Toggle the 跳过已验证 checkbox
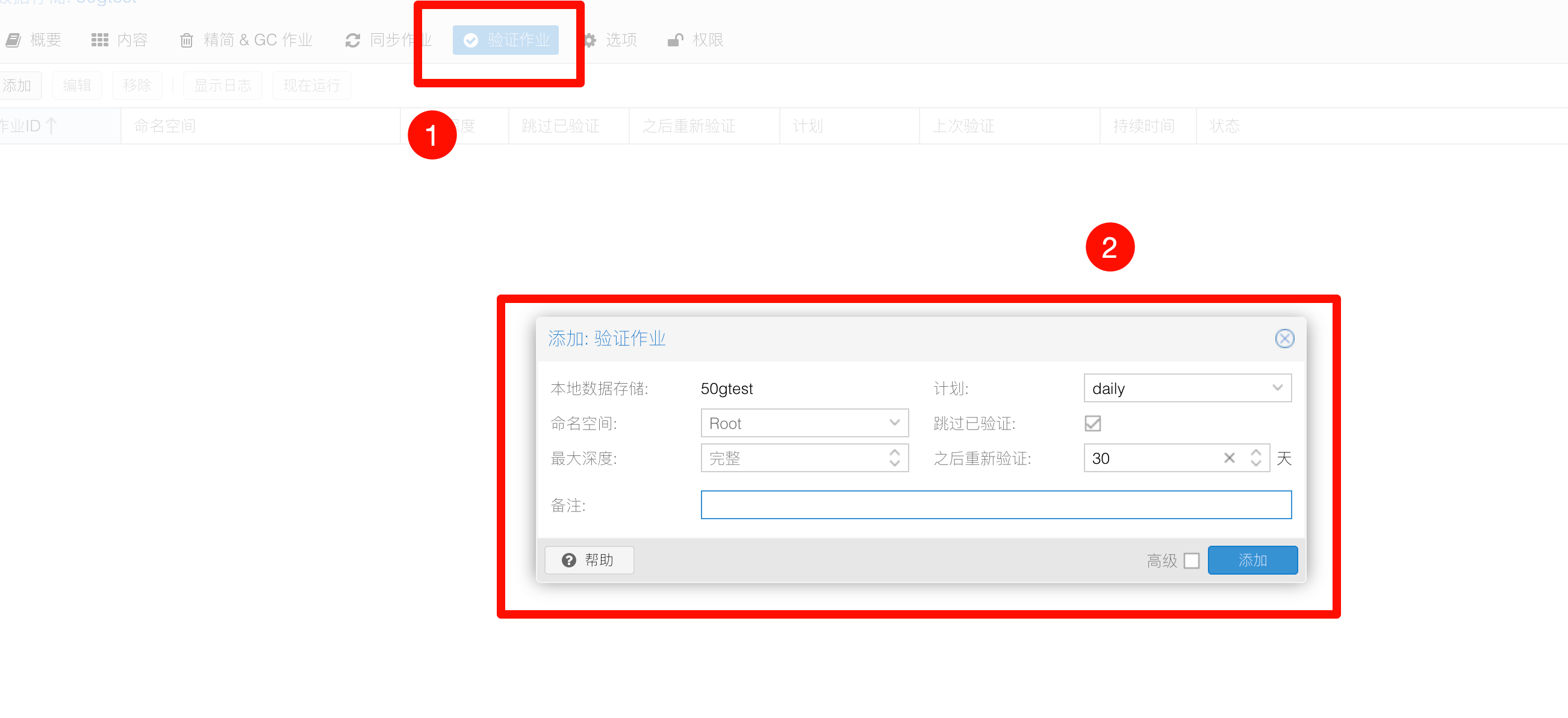1568x718 pixels. click(x=1092, y=423)
